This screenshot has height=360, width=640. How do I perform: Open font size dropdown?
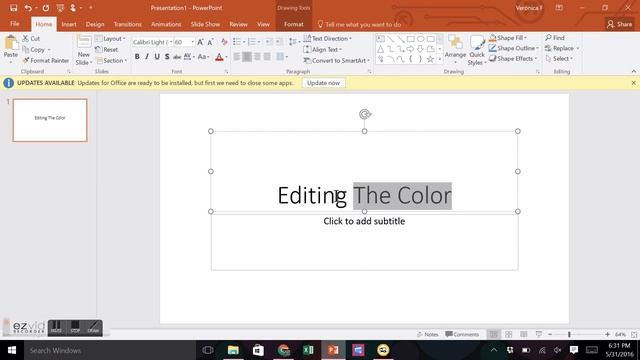pyautogui.click(x=193, y=42)
